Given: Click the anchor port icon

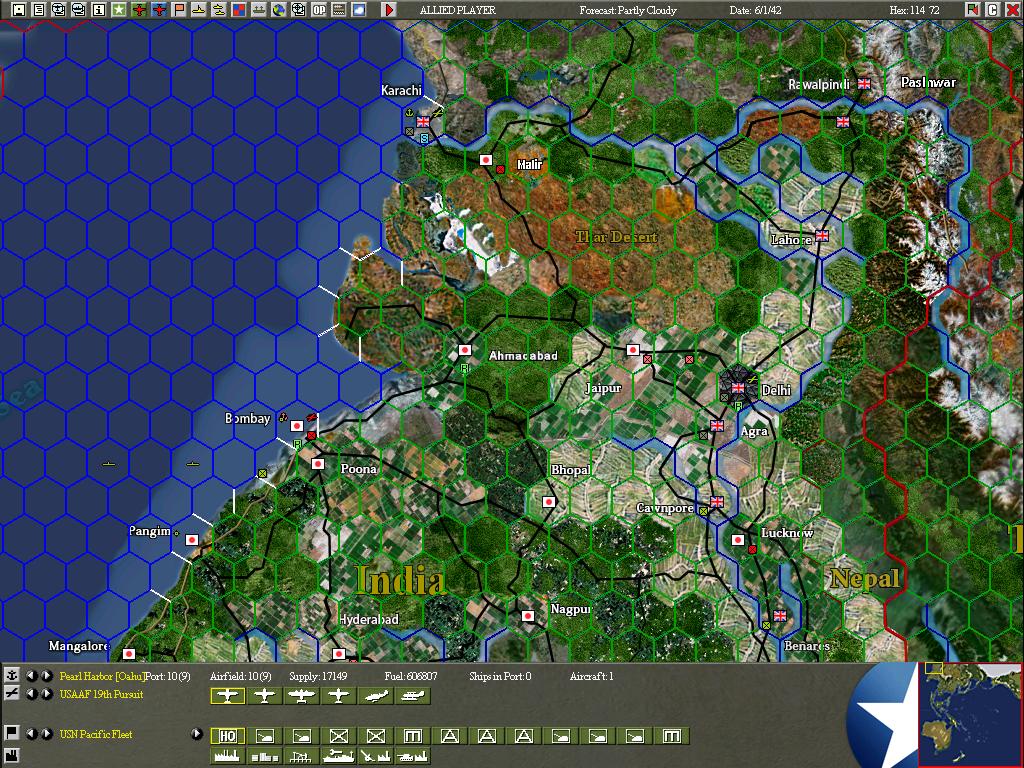Looking at the screenshot, I should [x=11, y=675].
